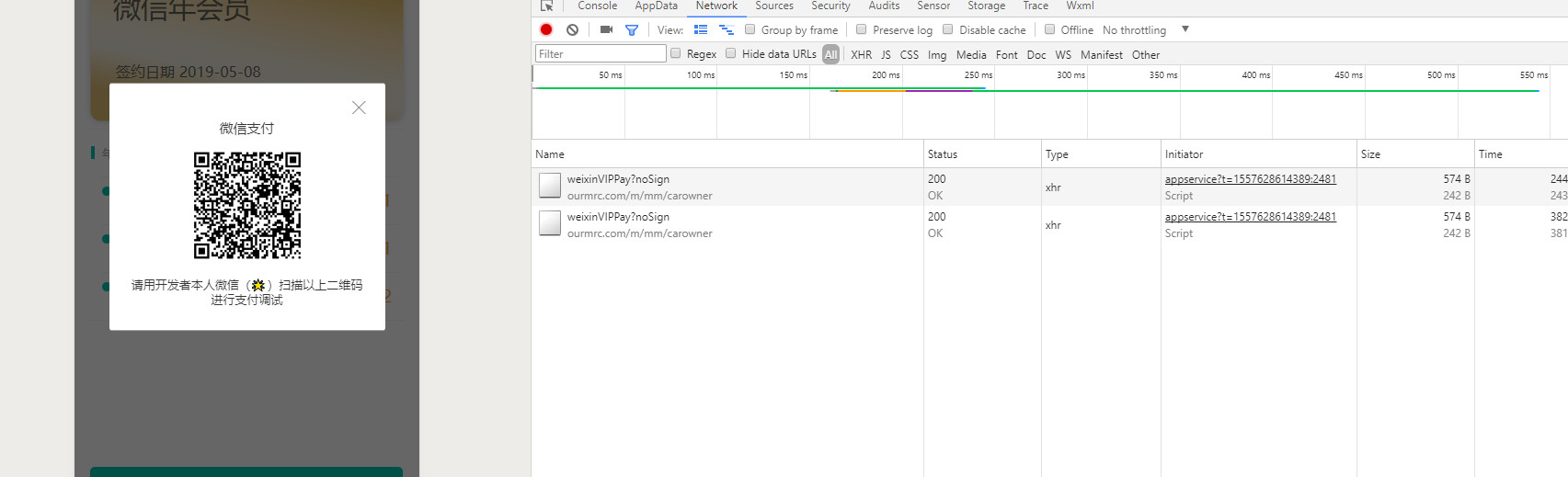Filter requests by Font type
This screenshot has width=1568, height=477.
[1006, 54]
